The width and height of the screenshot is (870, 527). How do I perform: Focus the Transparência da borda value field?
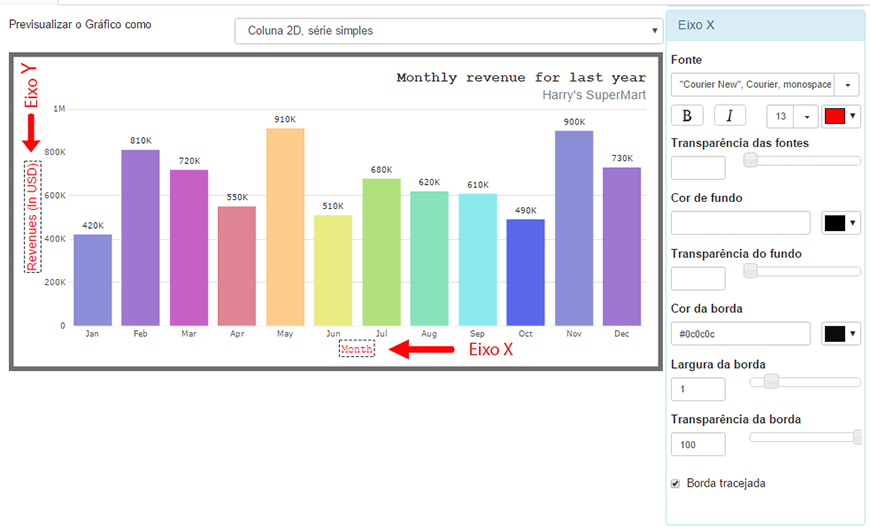click(698, 444)
